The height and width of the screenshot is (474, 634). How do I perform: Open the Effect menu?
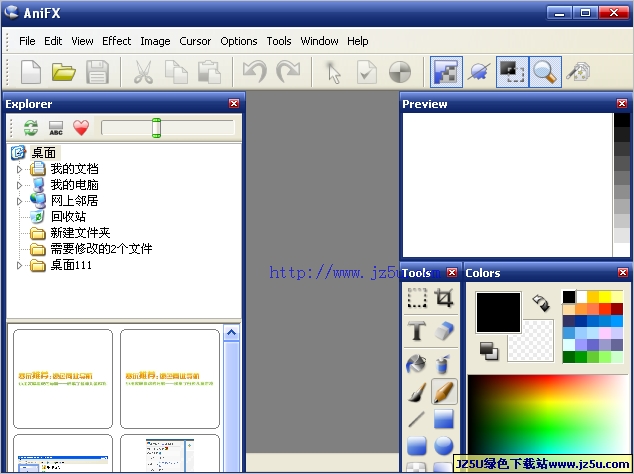tap(116, 41)
